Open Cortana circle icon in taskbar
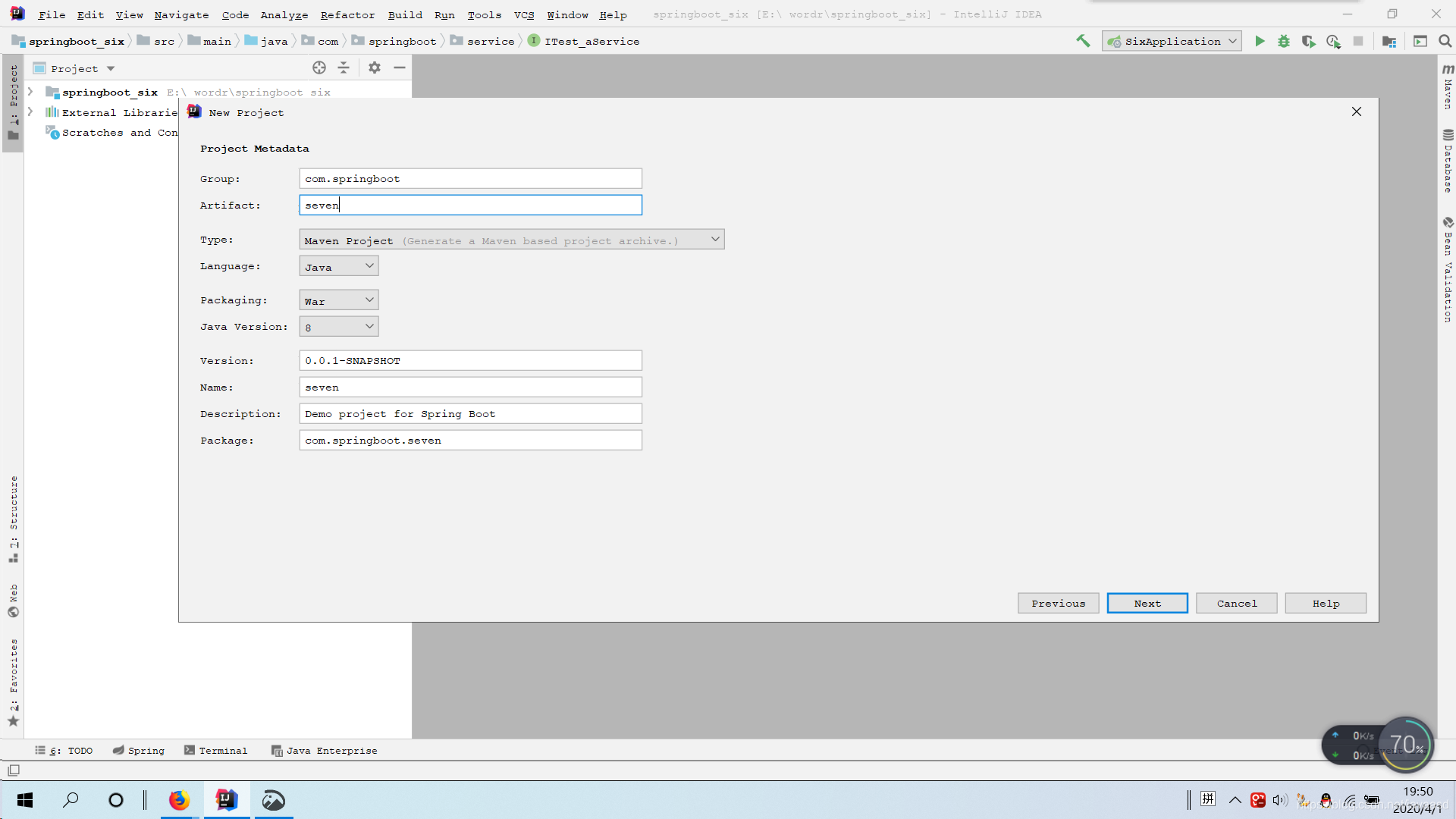 click(115, 800)
